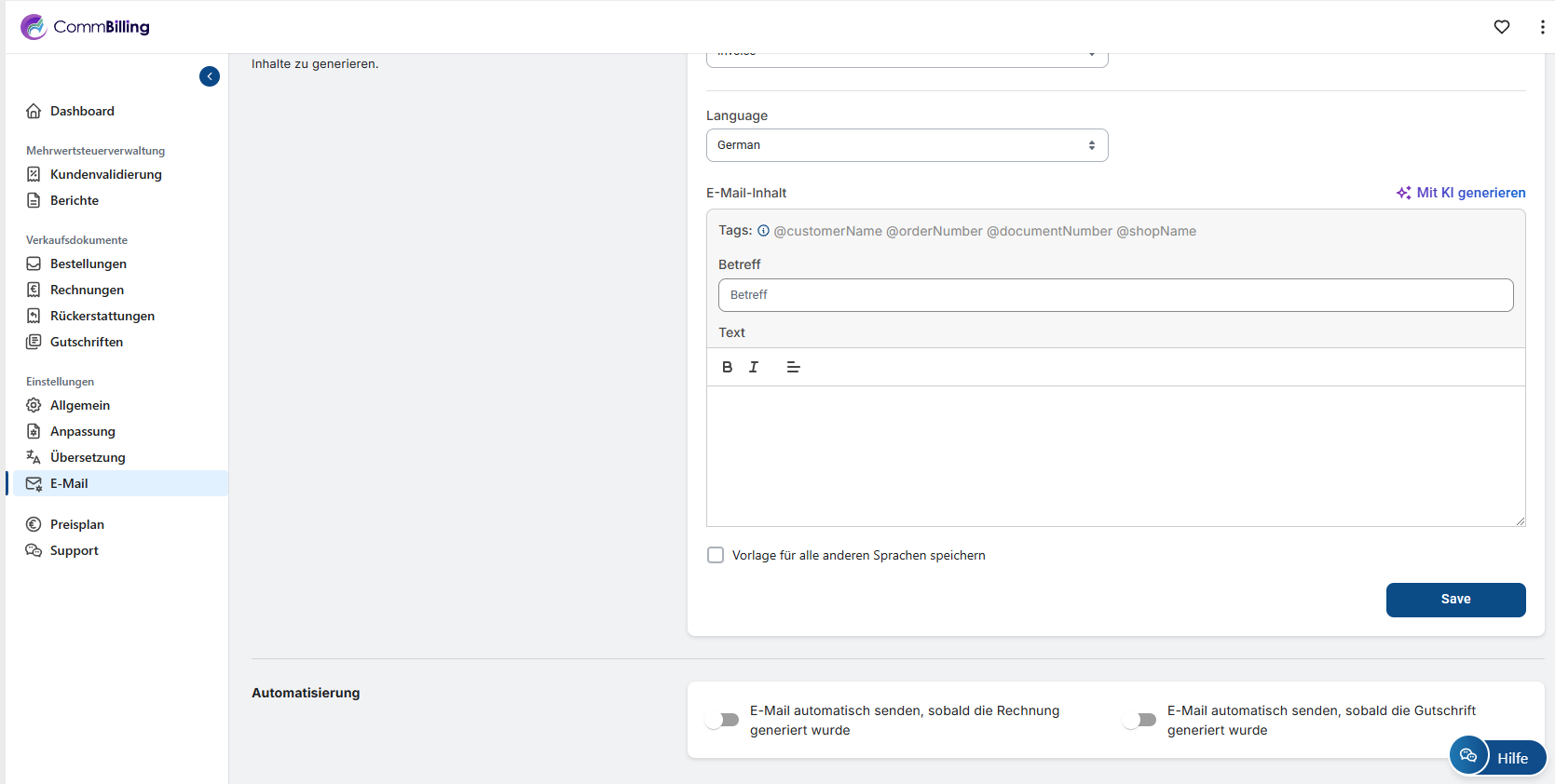Open the Hilfe chat widget
Screen dimensions: 1555x784
click(x=1497, y=757)
